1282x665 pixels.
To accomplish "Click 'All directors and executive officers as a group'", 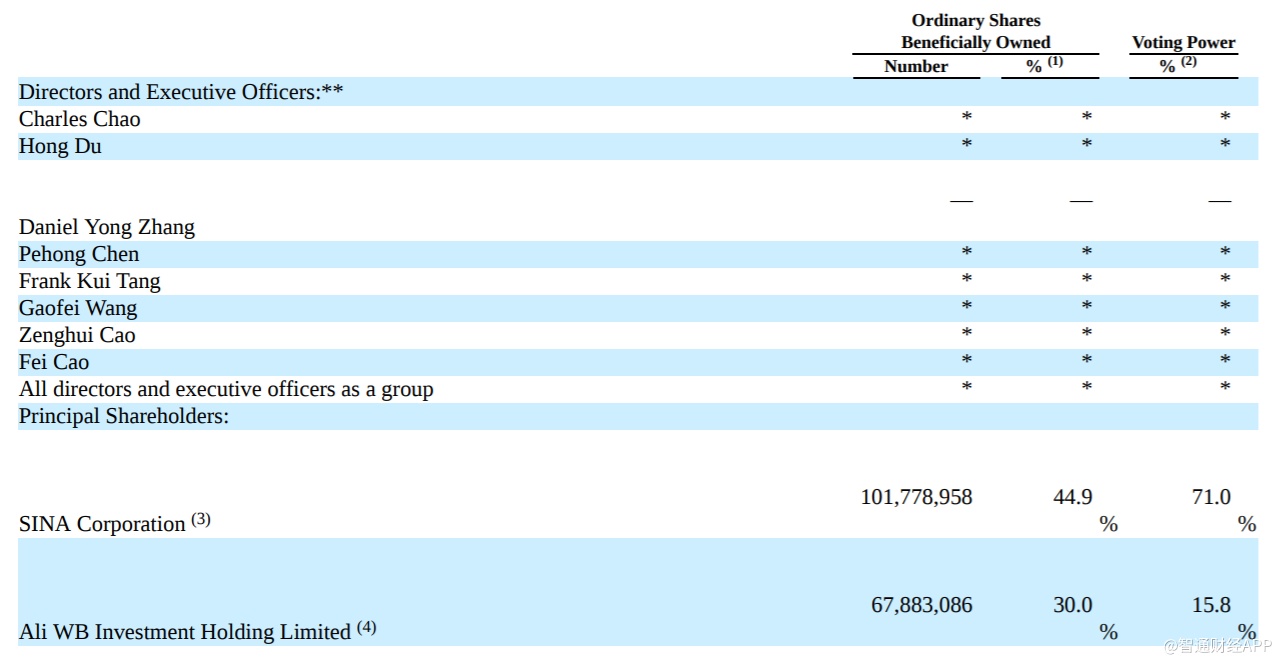I will click(x=226, y=389).
